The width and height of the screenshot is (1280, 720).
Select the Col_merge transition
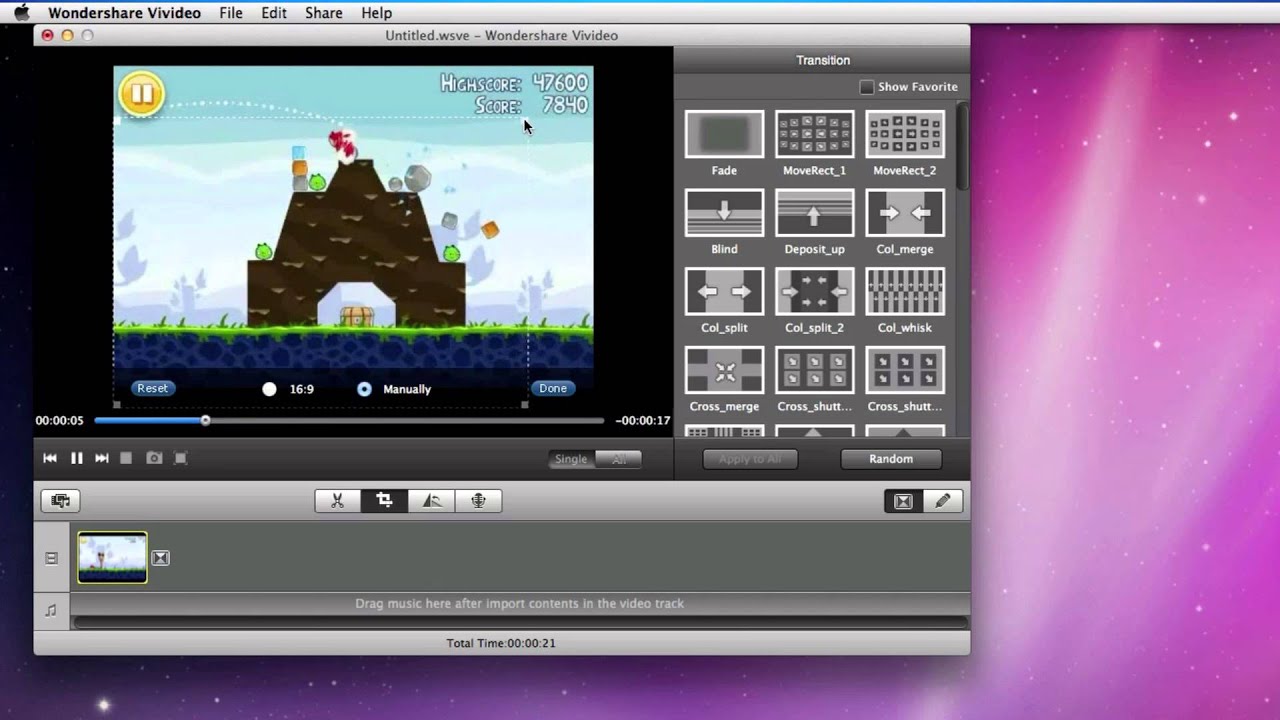click(x=904, y=213)
